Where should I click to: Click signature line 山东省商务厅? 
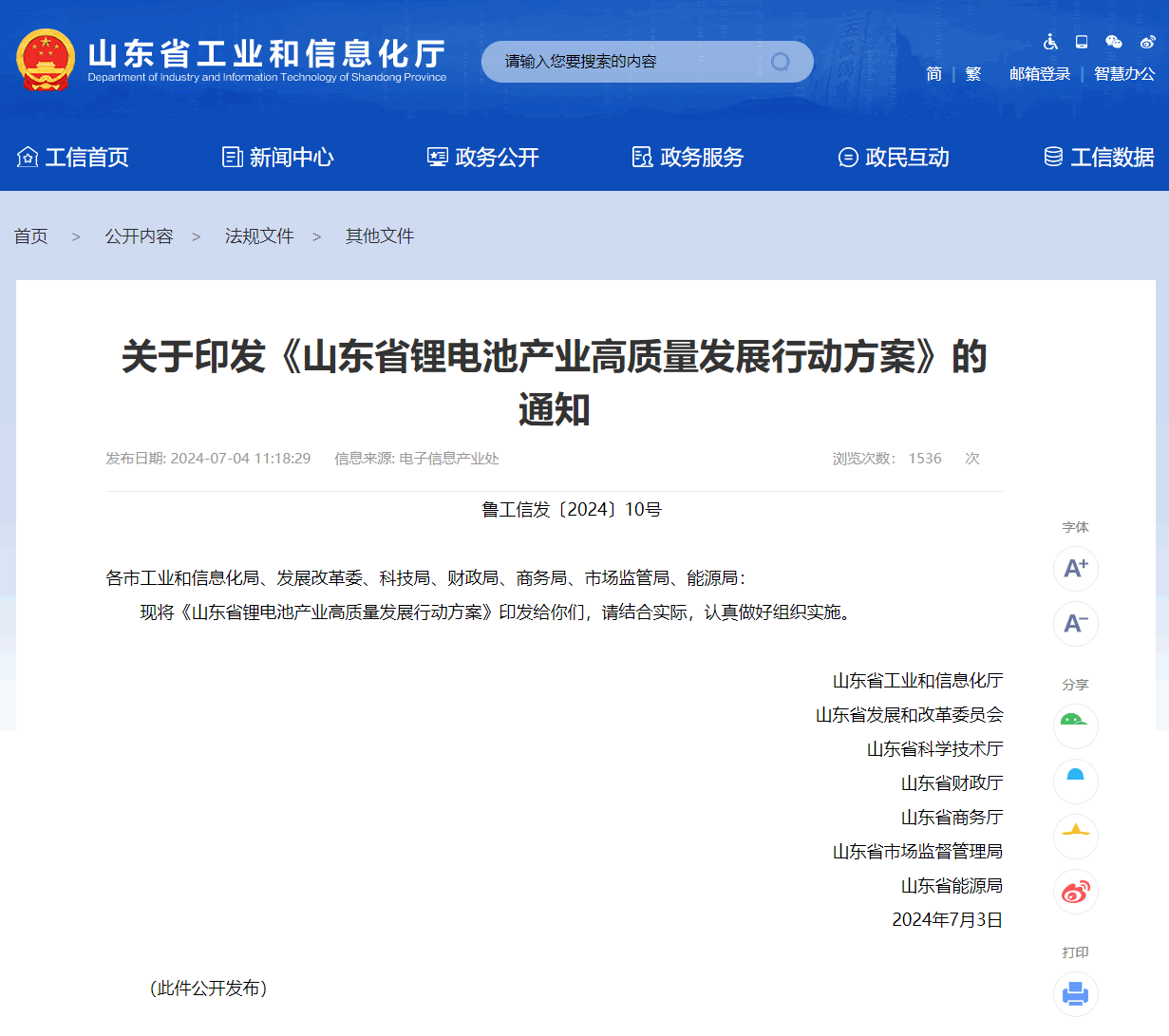pyautogui.click(x=952, y=818)
